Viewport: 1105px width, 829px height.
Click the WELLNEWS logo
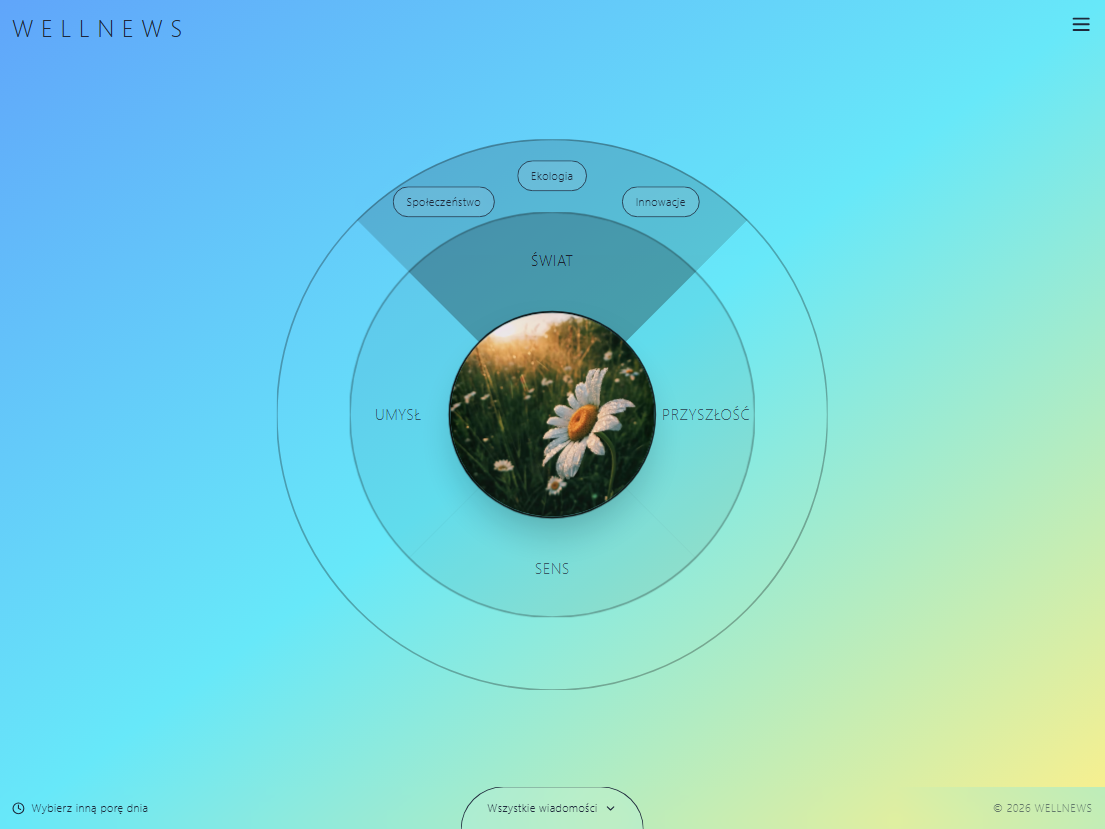click(98, 29)
